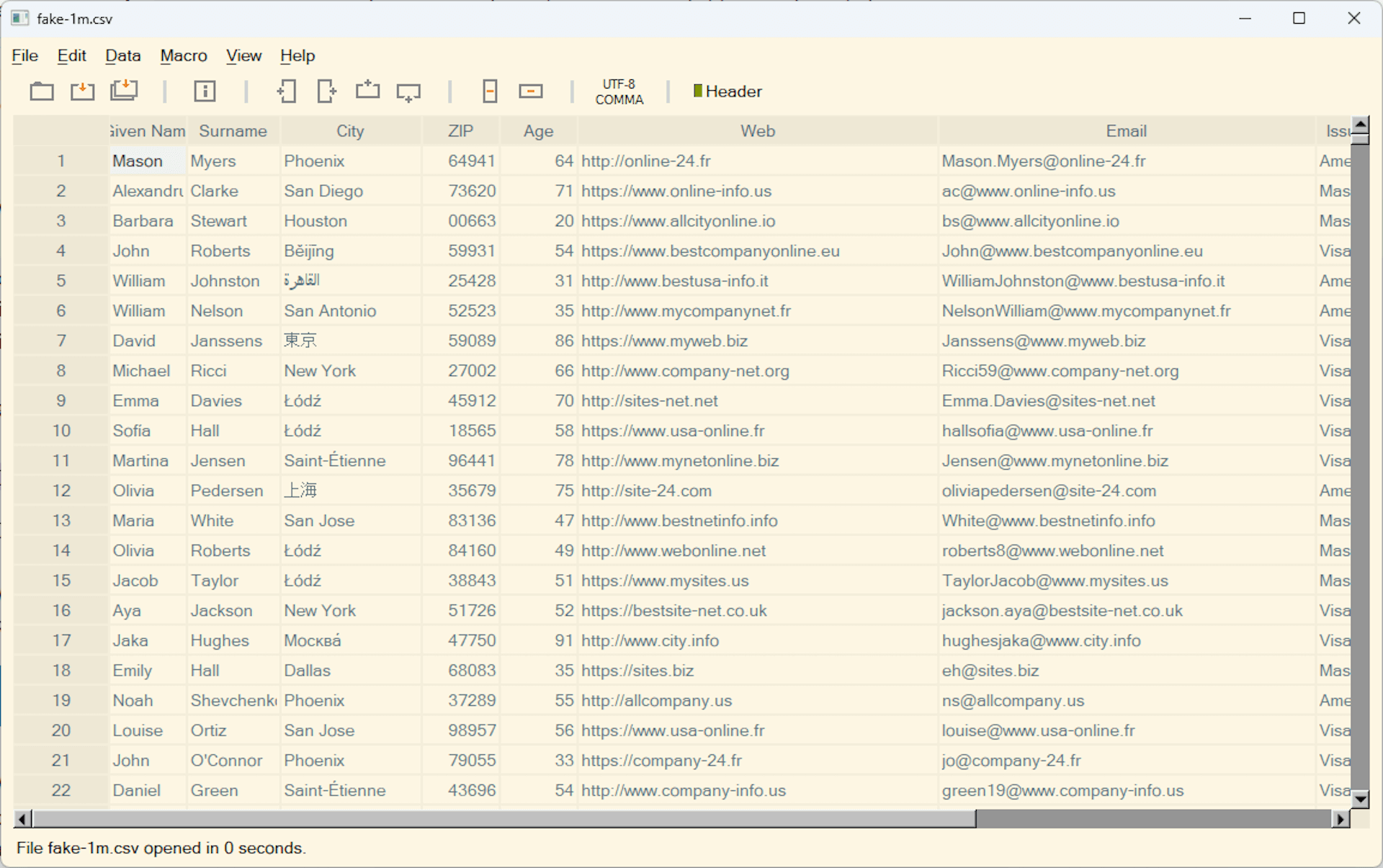Delete the column using the toolbar icon
Viewport: 1383px width, 868px height.
(x=490, y=91)
